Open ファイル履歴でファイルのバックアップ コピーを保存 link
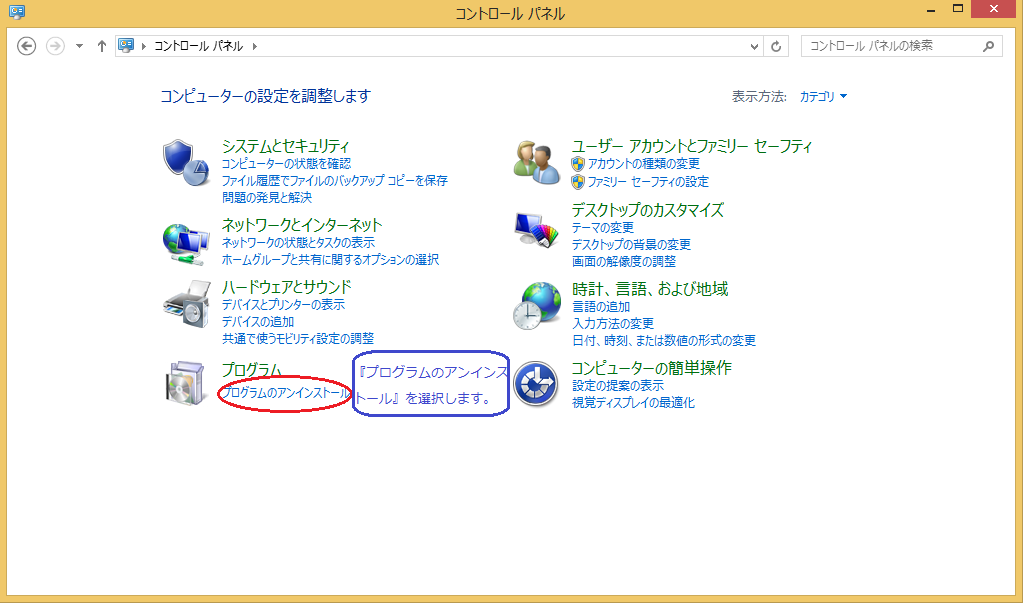 pyautogui.click(x=334, y=181)
